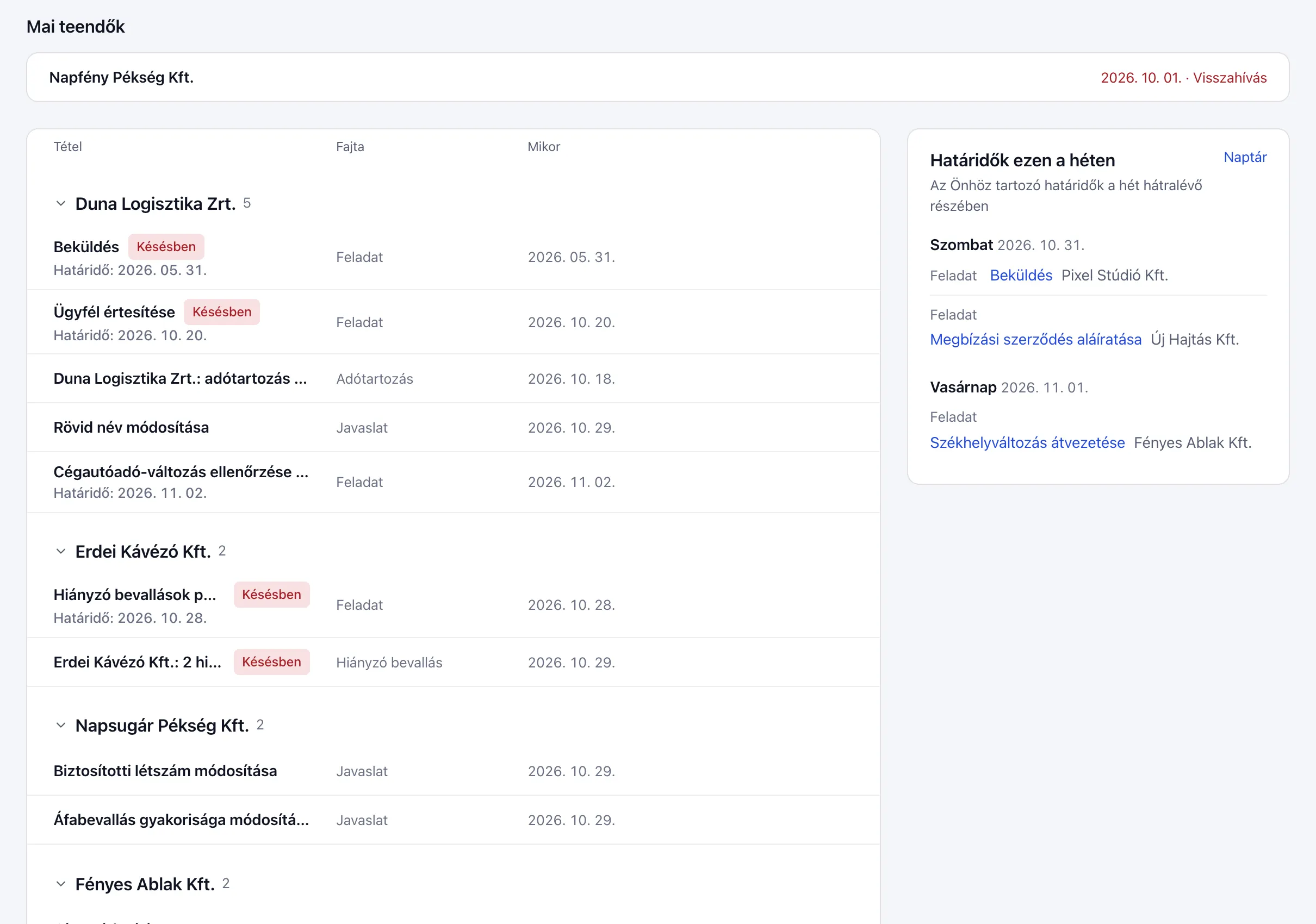Open Hiányzó bevallások p... task
Screen dimensions: 1316x924
(135, 595)
